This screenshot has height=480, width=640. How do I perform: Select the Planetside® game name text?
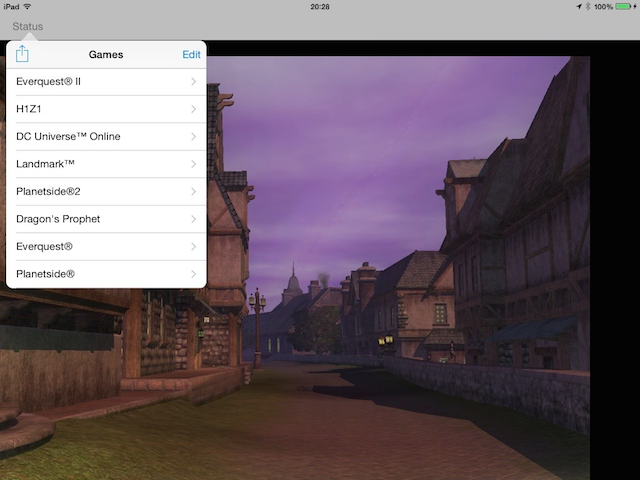(x=45, y=274)
